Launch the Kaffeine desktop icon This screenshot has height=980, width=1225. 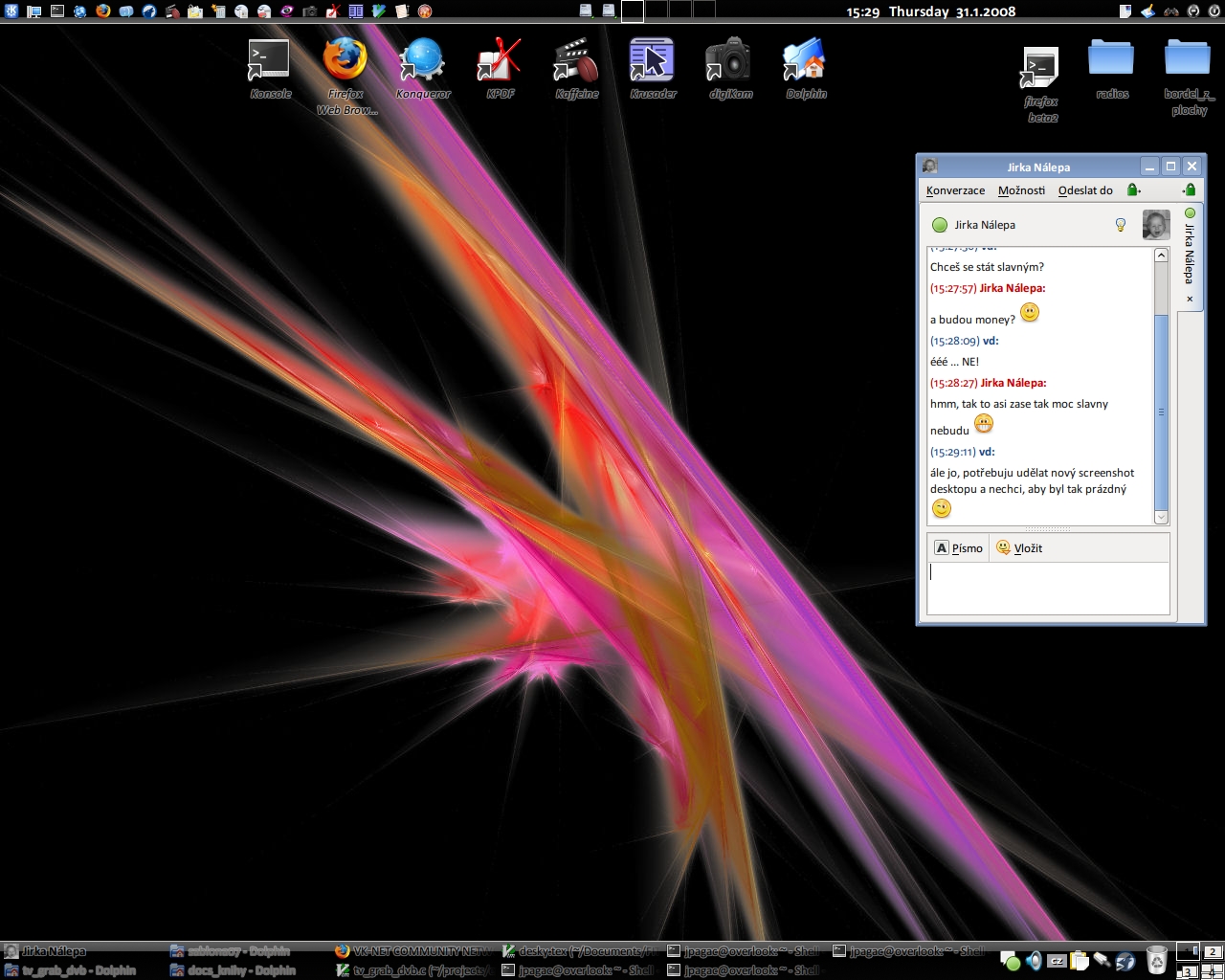576,67
